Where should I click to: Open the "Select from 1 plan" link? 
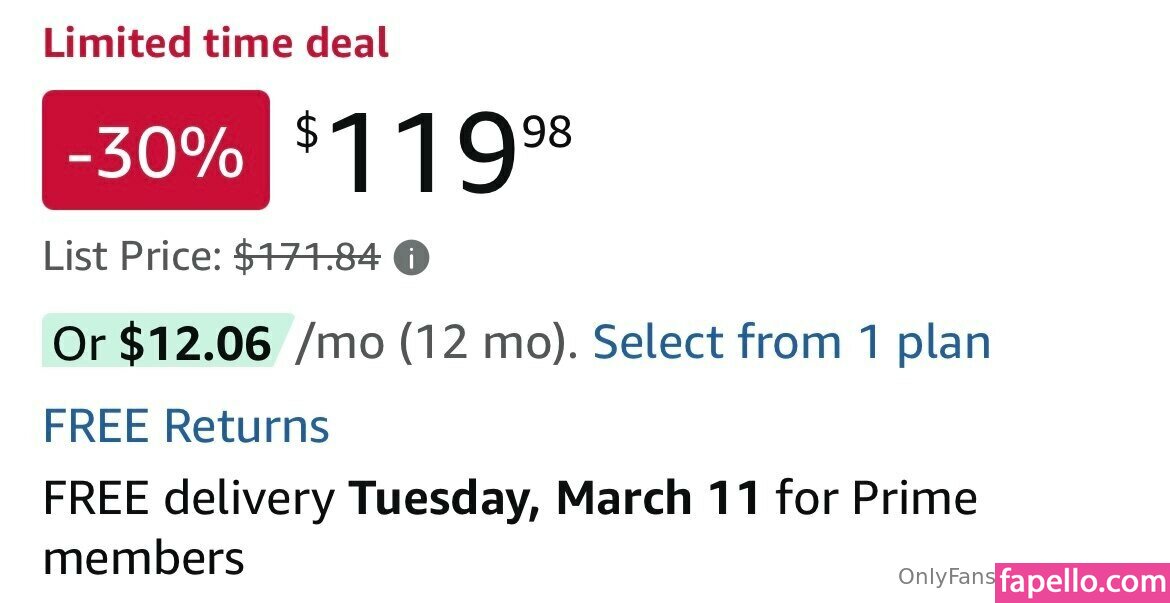click(791, 343)
